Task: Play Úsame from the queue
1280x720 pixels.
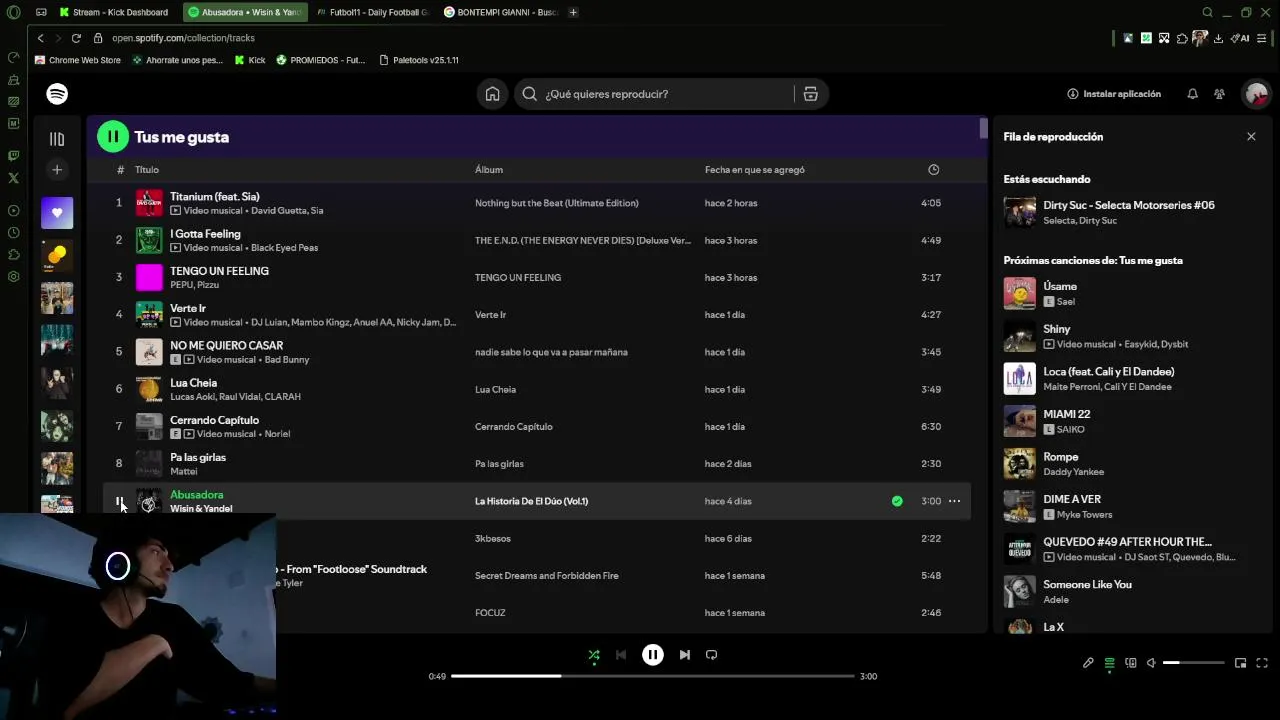Action: tap(1060, 286)
